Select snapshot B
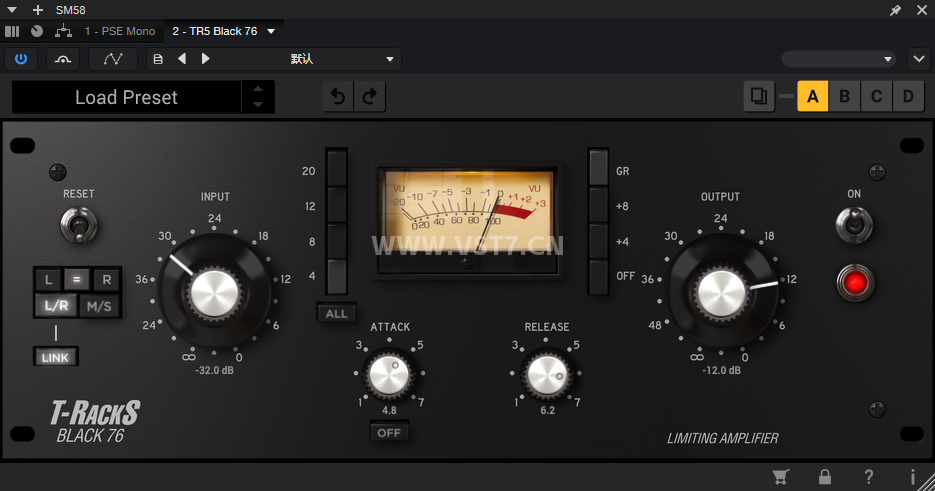 point(844,96)
